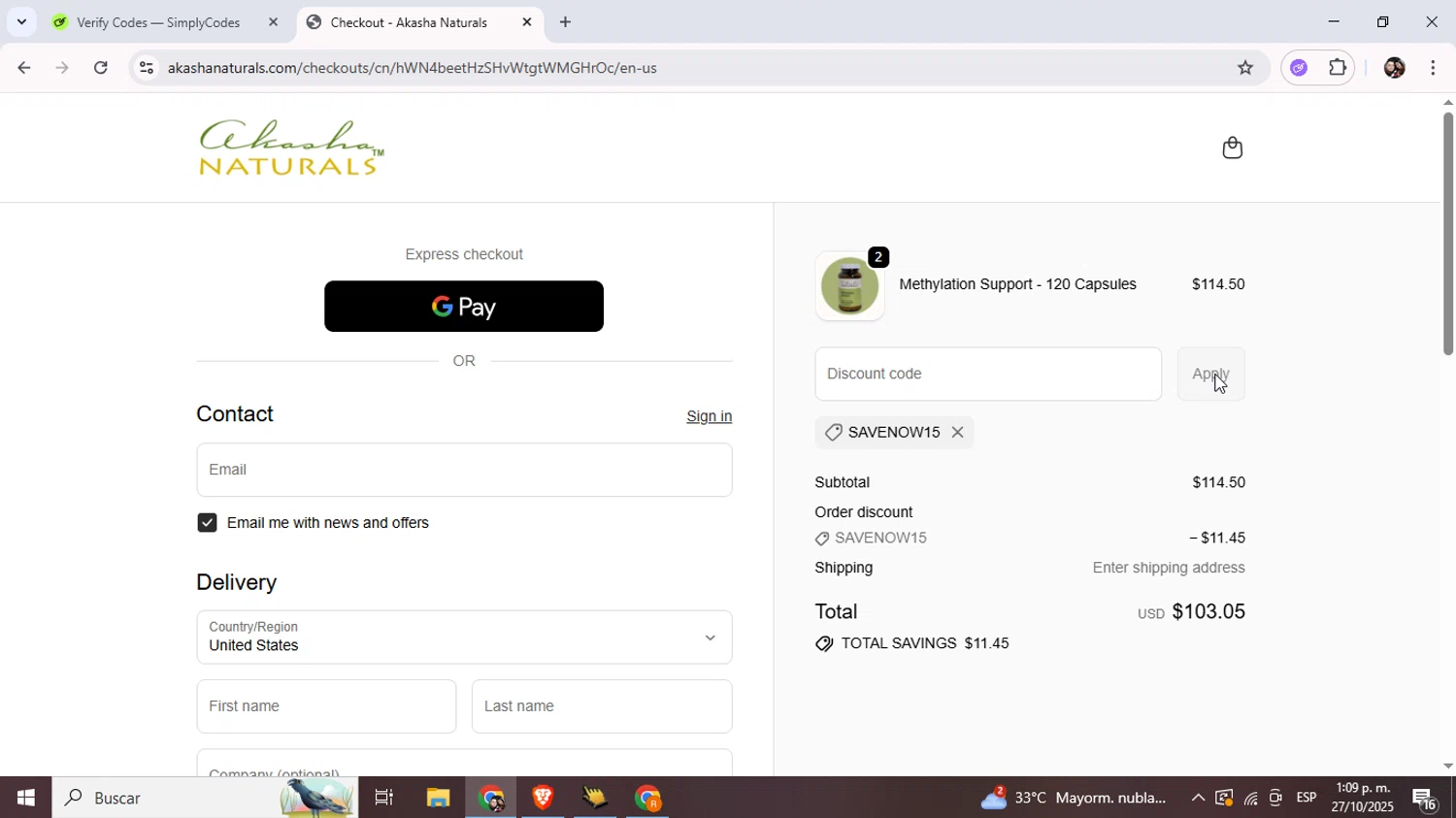Open the notification center icon
This screenshot has width=1456, height=818.
point(1425,799)
